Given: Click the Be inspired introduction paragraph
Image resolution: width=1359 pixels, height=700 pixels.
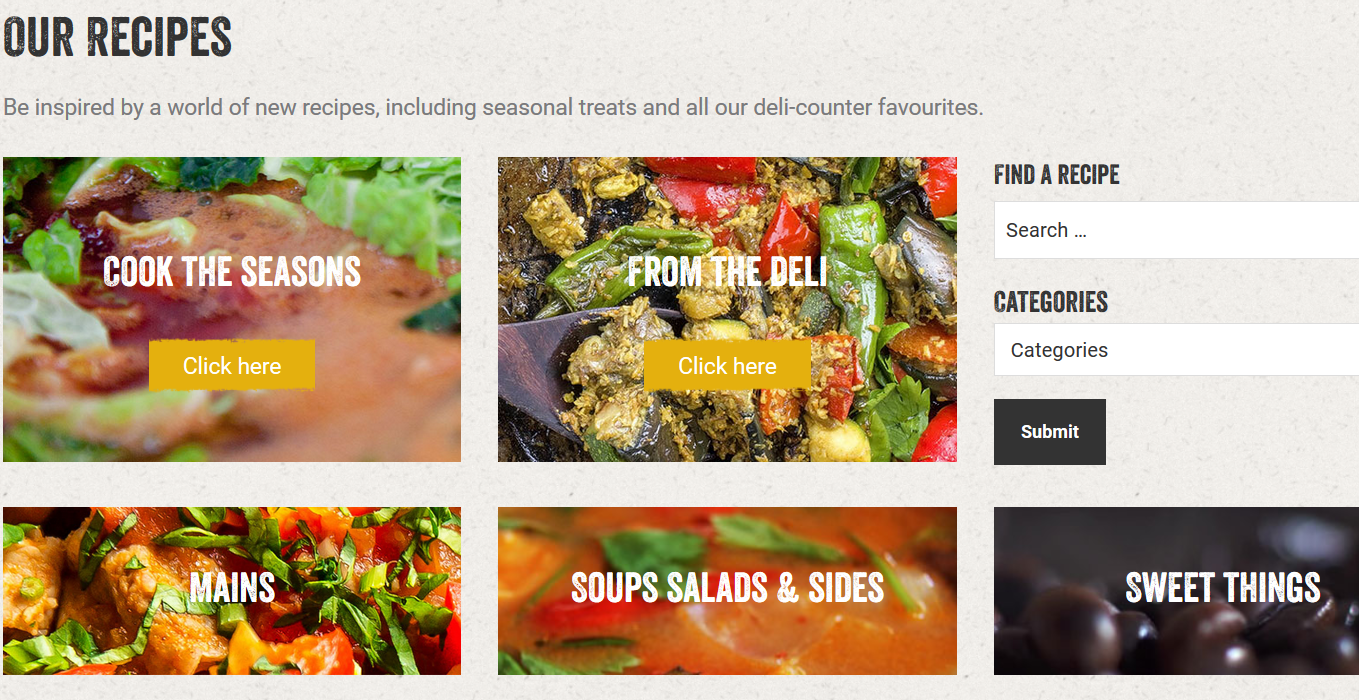Looking at the screenshot, I should coord(493,107).
